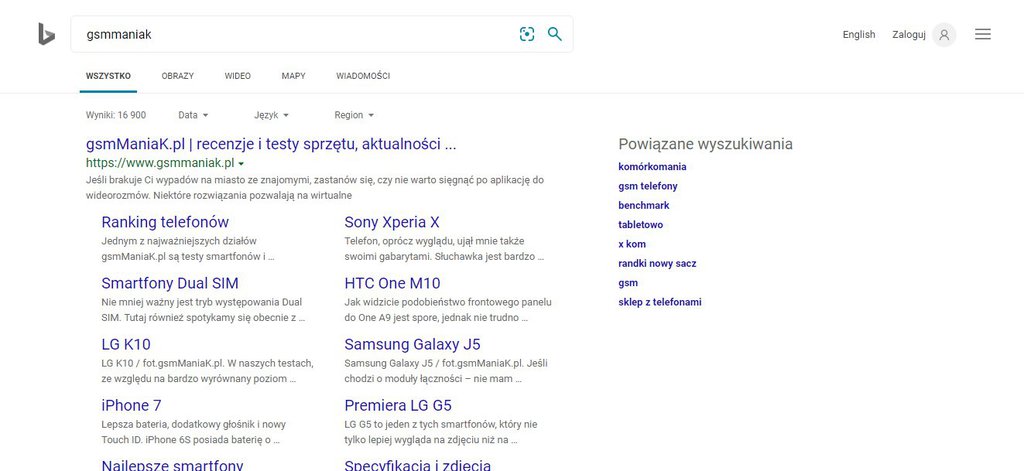Expand the Język filter dropdown
The width and height of the screenshot is (1024, 471).
pos(271,115)
